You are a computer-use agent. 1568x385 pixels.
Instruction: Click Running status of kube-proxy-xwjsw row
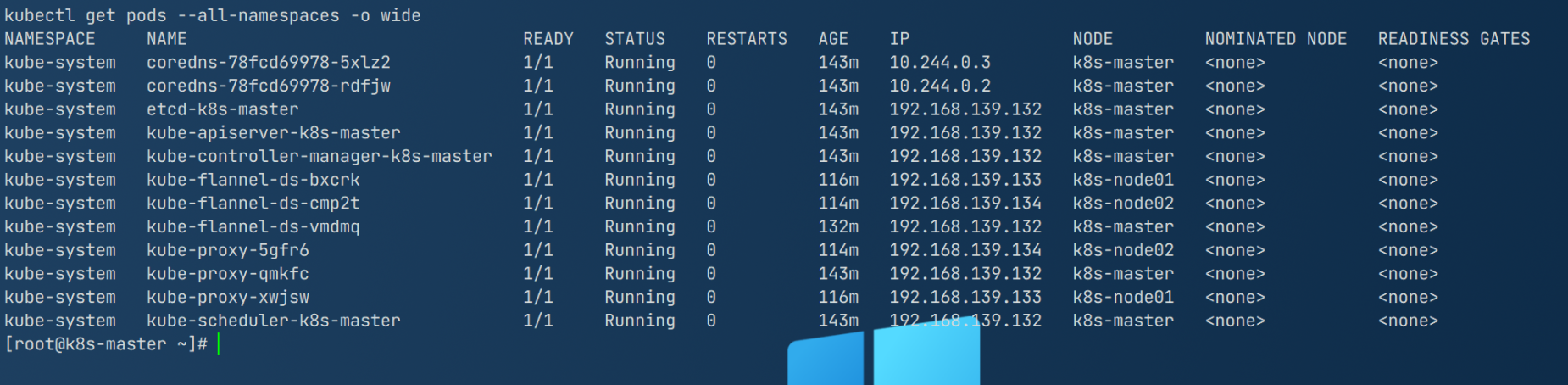(x=640, y=298)
